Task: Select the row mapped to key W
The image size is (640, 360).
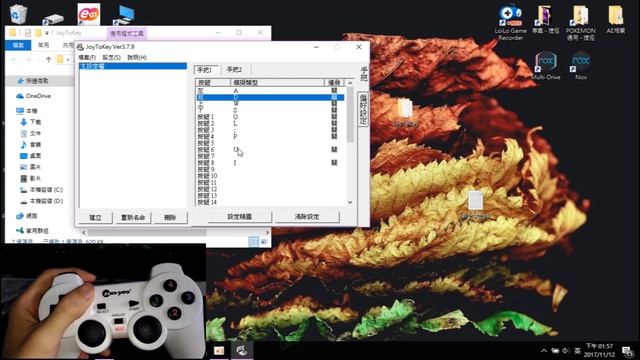Action: click(270, 104)
